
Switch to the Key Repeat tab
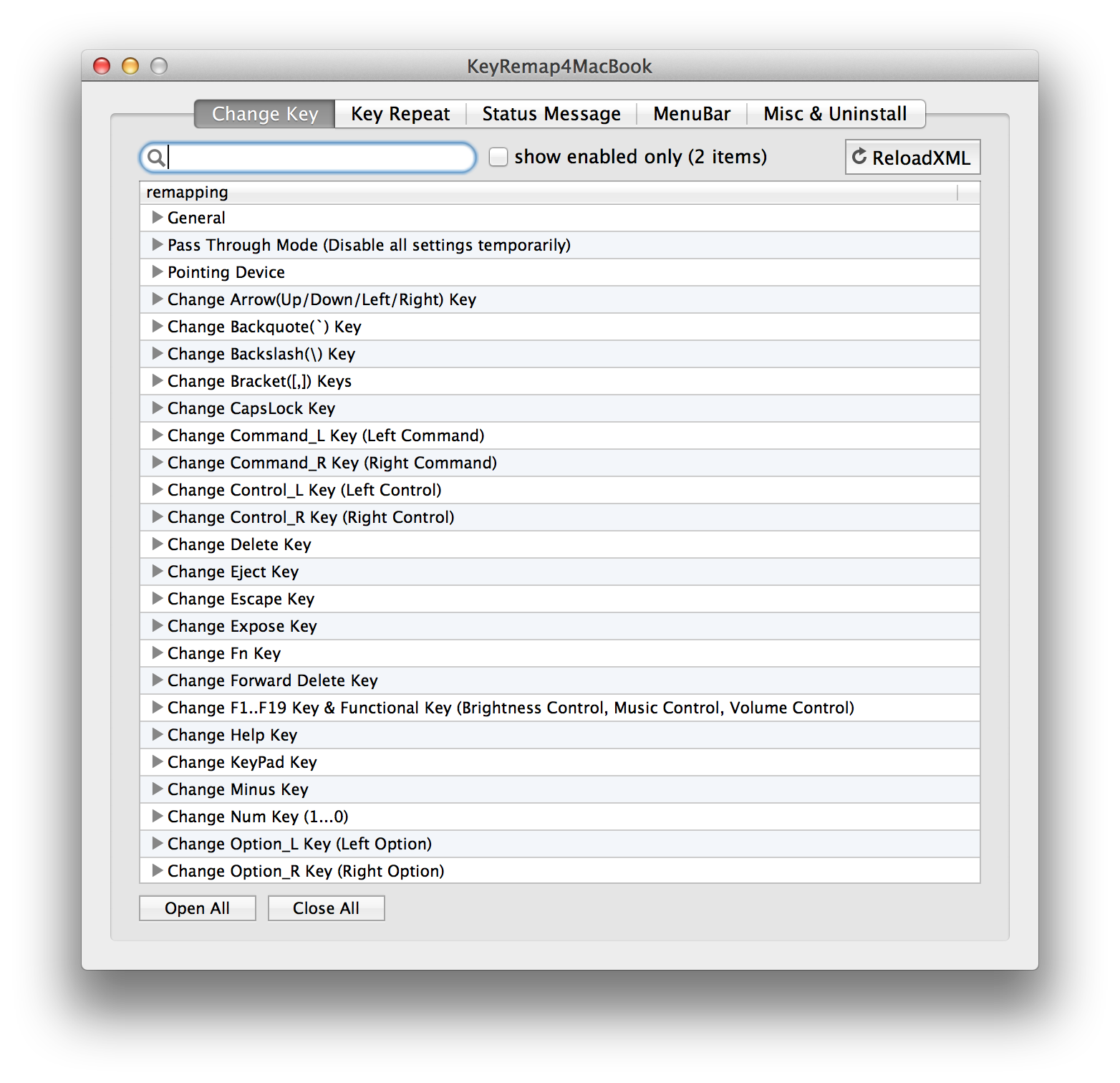click(400, 114)
